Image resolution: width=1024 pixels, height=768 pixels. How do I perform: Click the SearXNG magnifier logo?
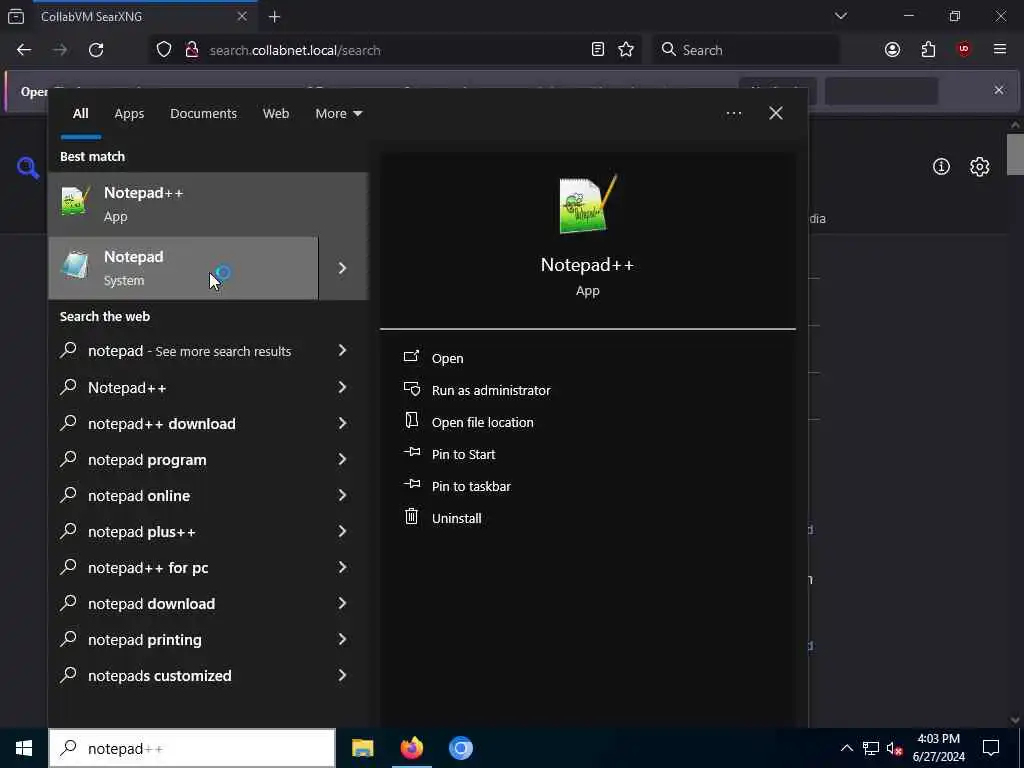(27, 168)
